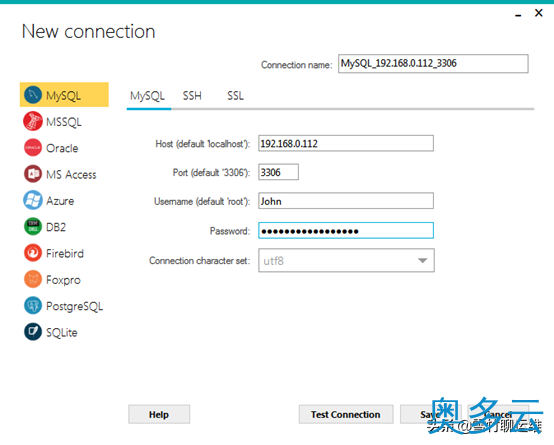This screenshot has height=445, width=554.
Task: Select the DB2 database icon
Action: (x=33, y=227)
